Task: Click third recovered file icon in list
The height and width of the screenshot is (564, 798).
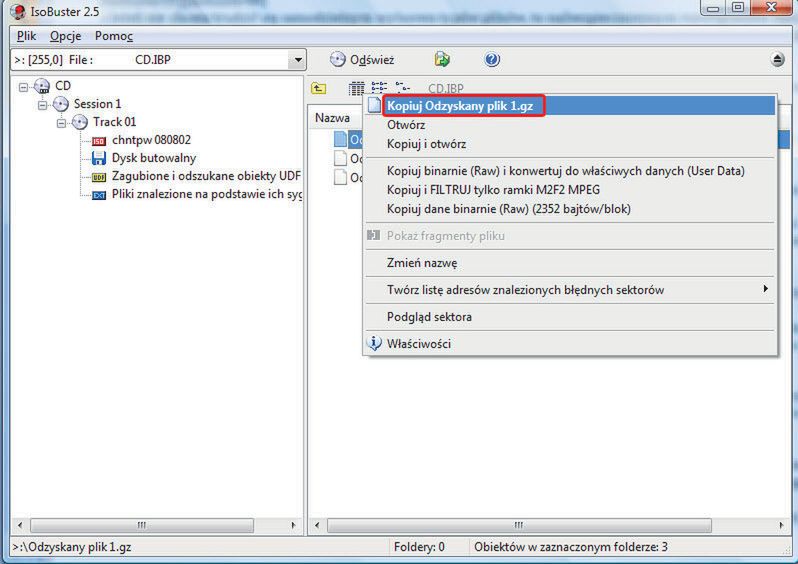Action: (340, 177)
